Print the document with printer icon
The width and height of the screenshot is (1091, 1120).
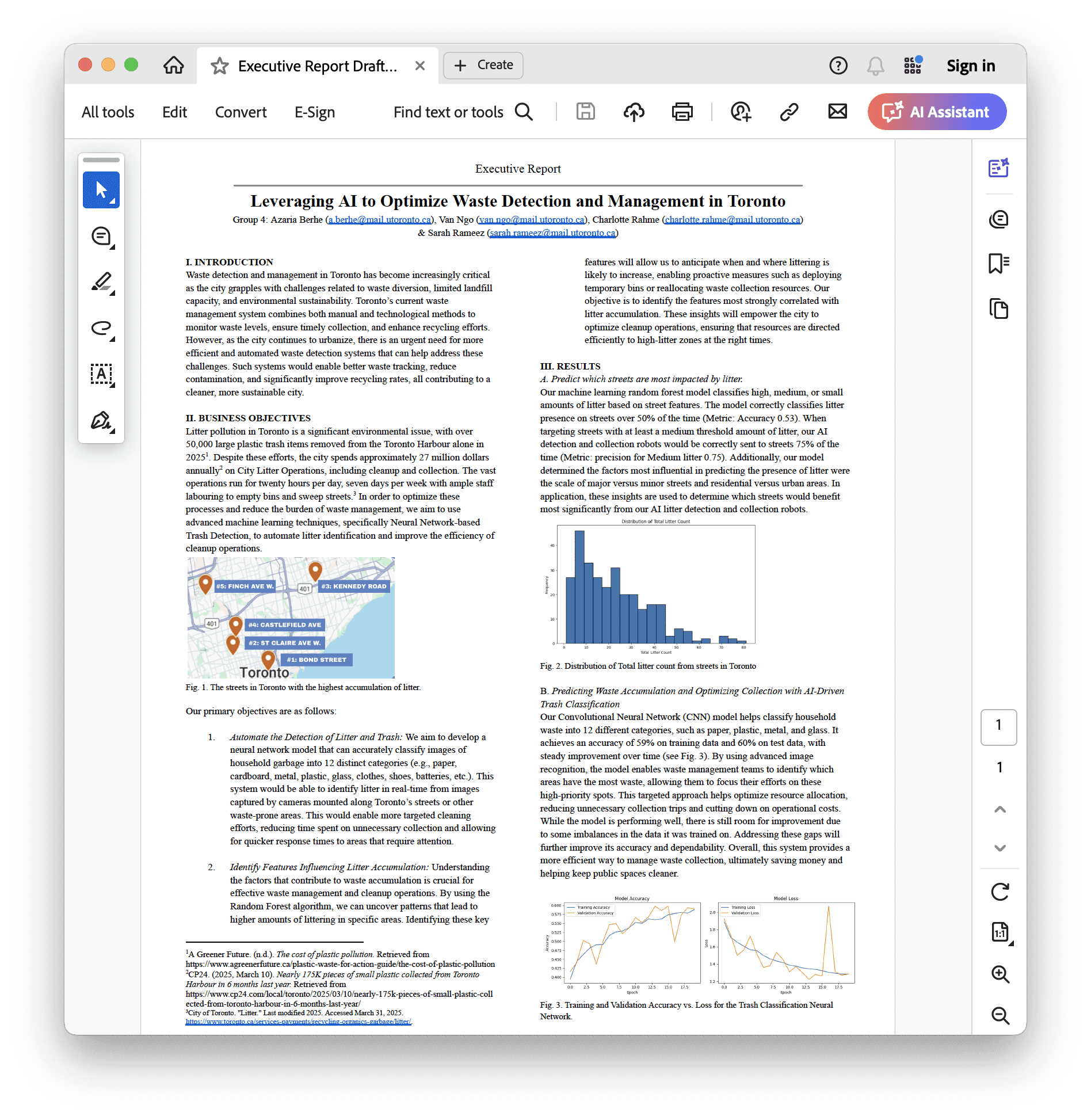click(682, 111)
